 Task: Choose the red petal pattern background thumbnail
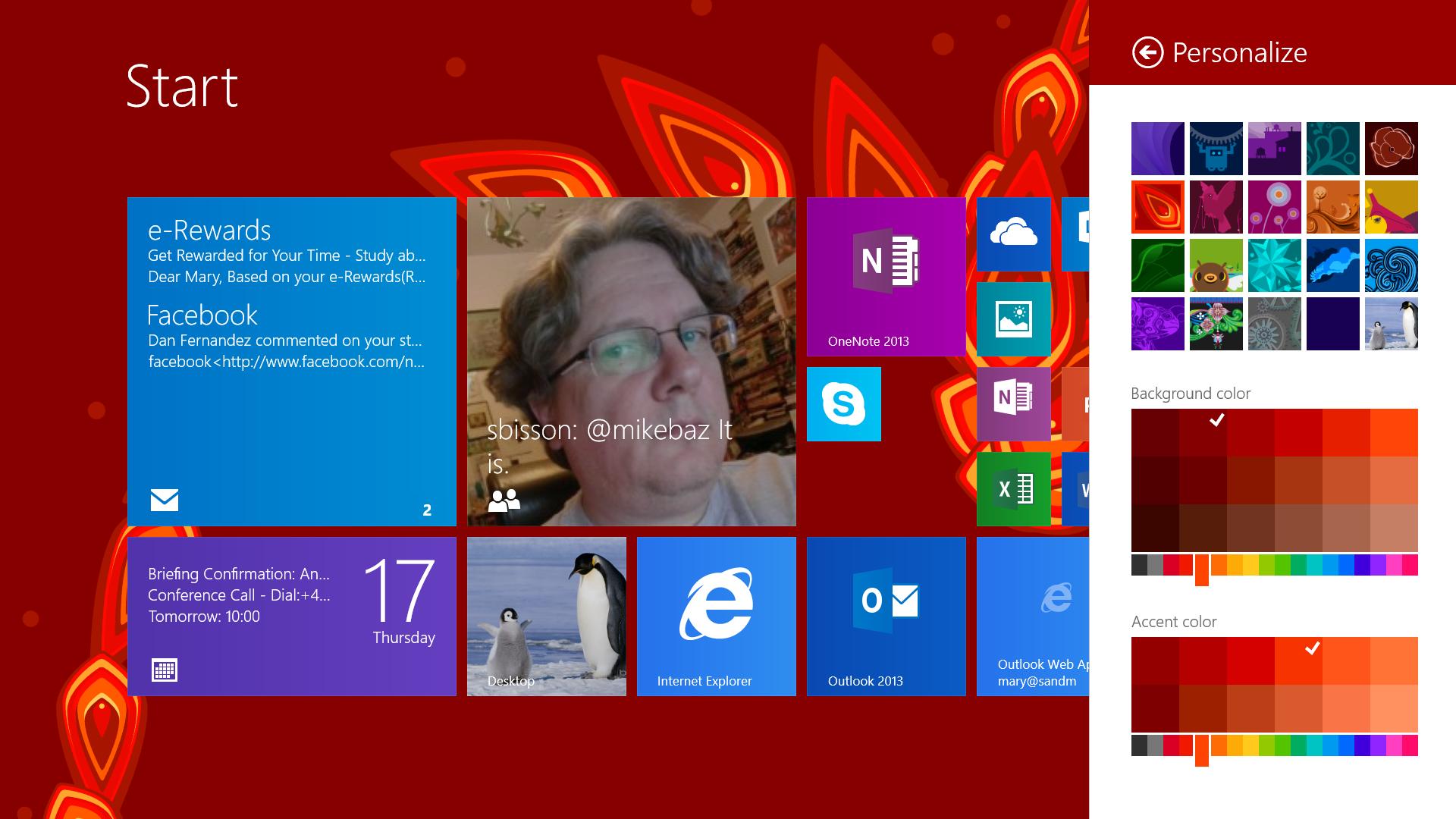coord(1157,207)
